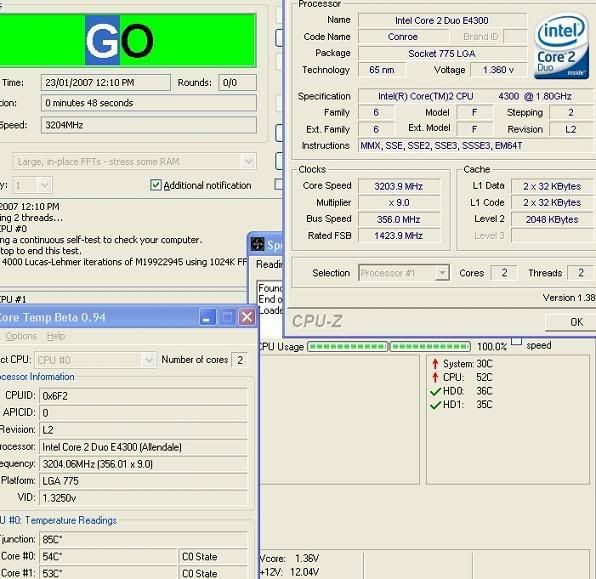The width and height of the screenshot is (596, 579).
Task: Click the Ext. Model value F
Action: [x=474, y=129]
